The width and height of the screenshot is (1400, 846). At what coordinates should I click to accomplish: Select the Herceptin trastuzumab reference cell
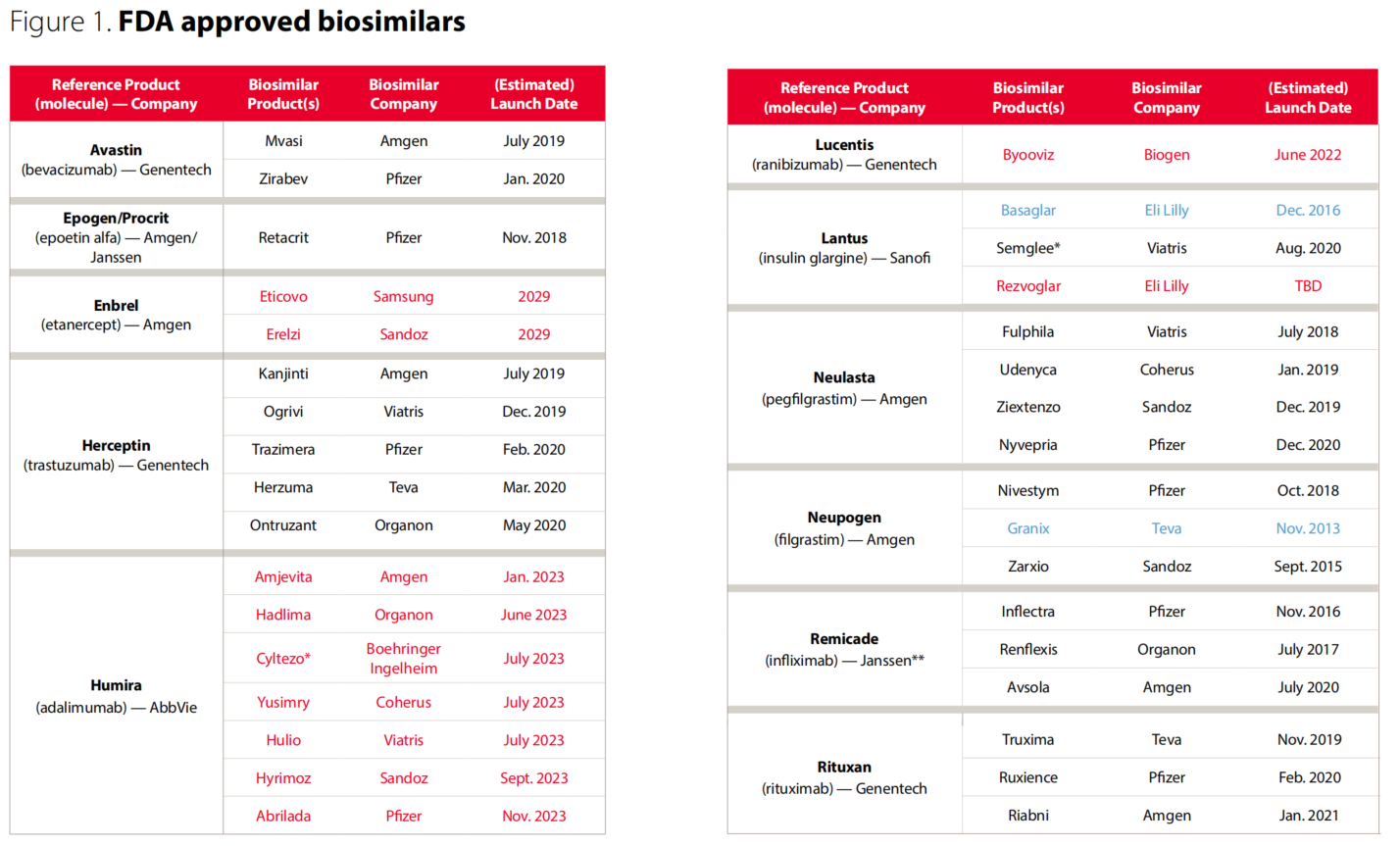[116, 455]
